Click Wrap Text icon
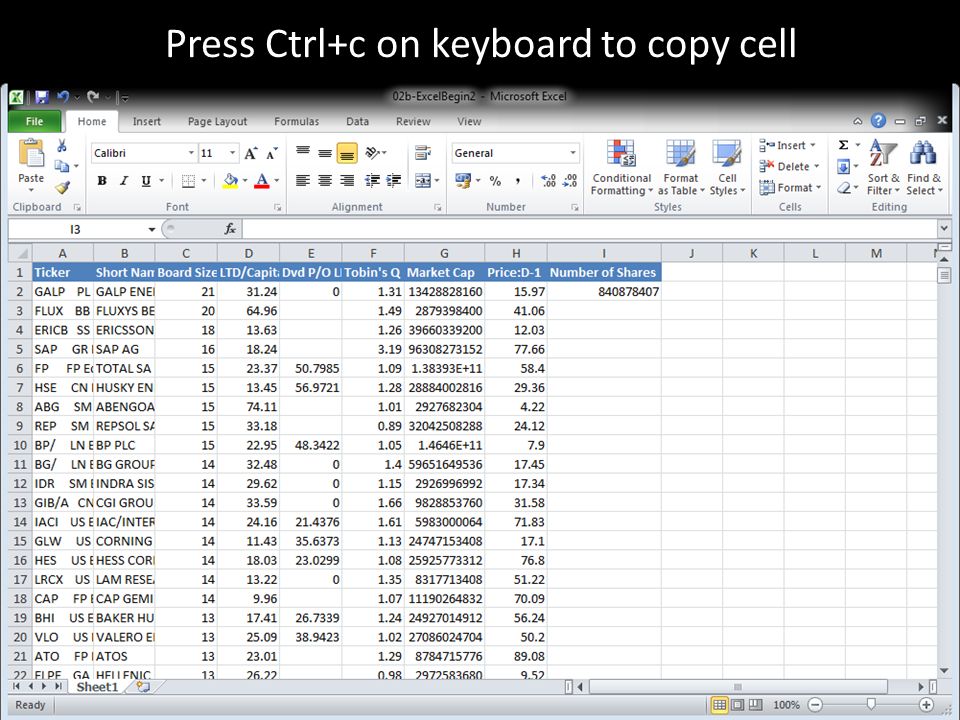Image resolution: width=960 pixels, height=720 pixels. 422,152
